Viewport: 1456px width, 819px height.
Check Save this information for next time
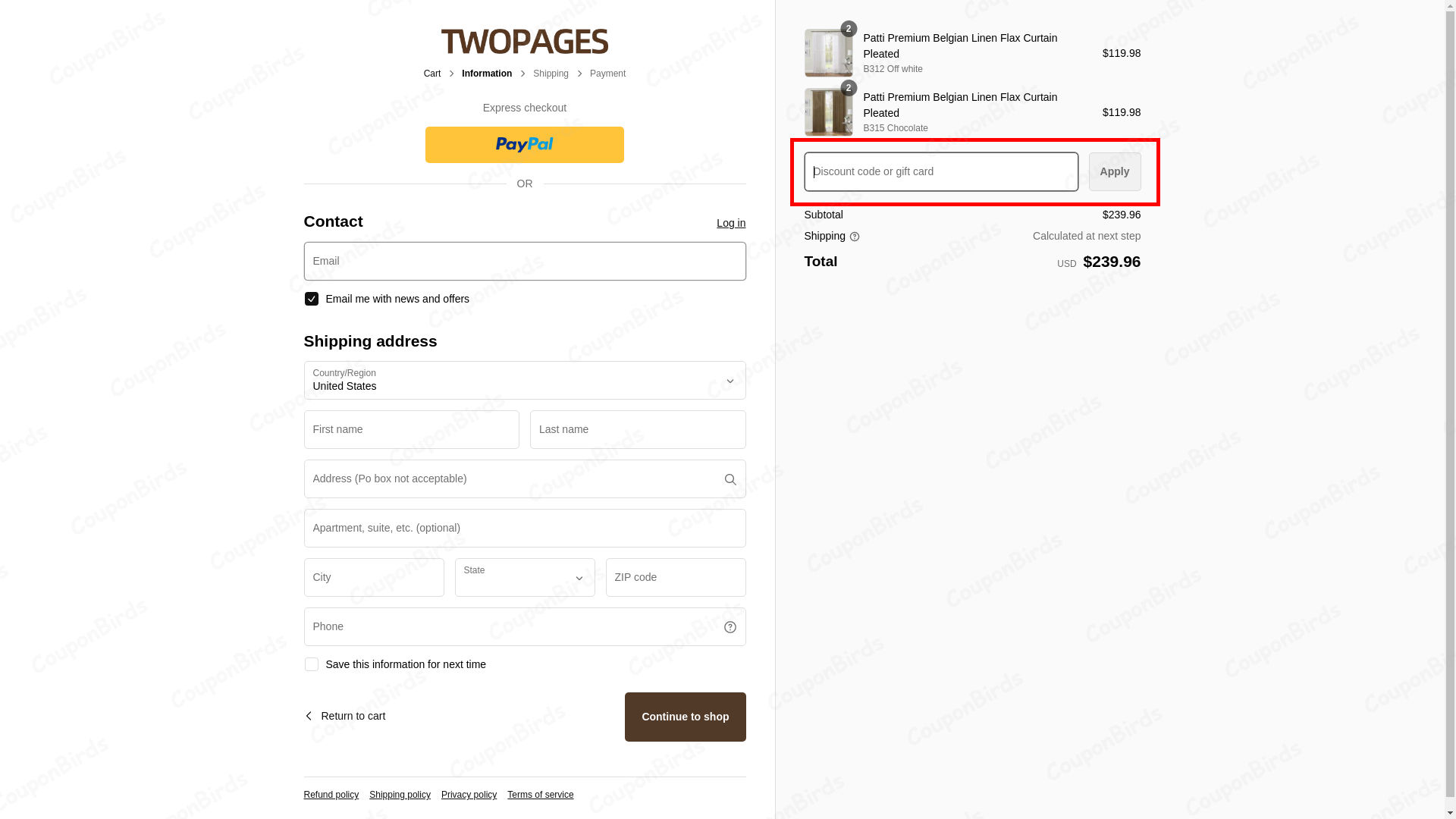click(311, 664)
